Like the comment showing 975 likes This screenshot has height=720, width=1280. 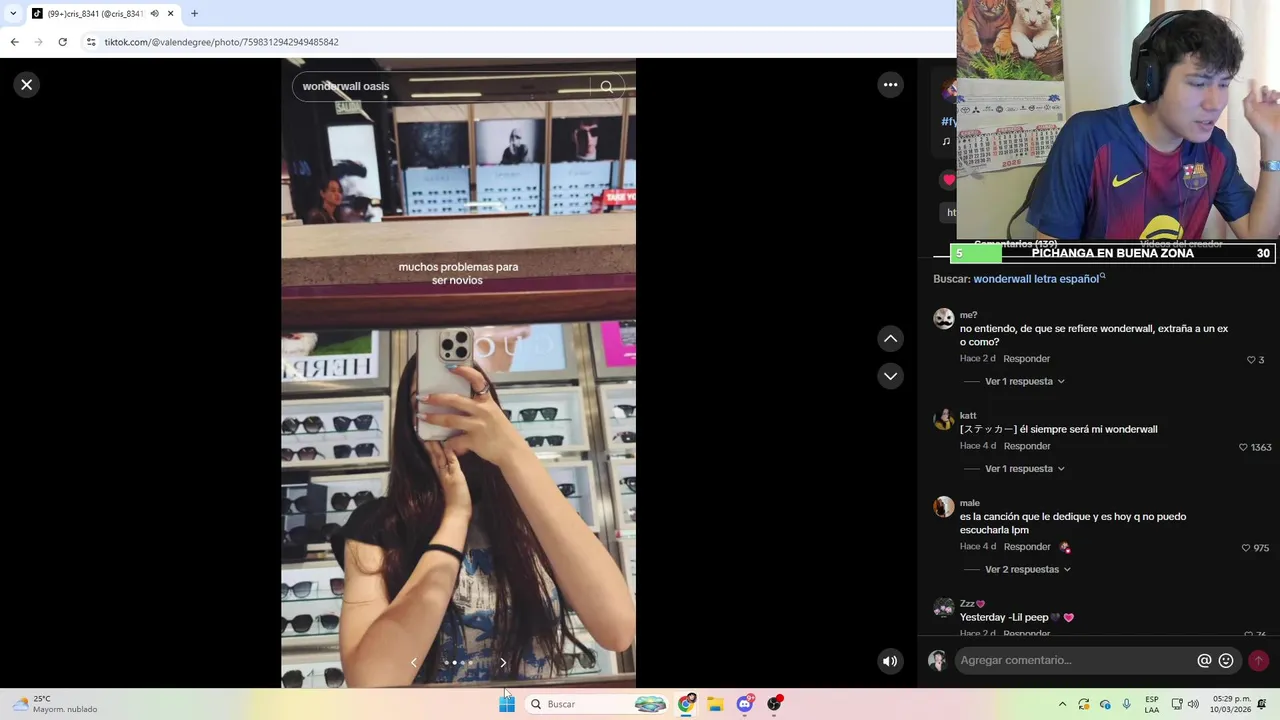pyautogui.click(x=1245, y=548)
